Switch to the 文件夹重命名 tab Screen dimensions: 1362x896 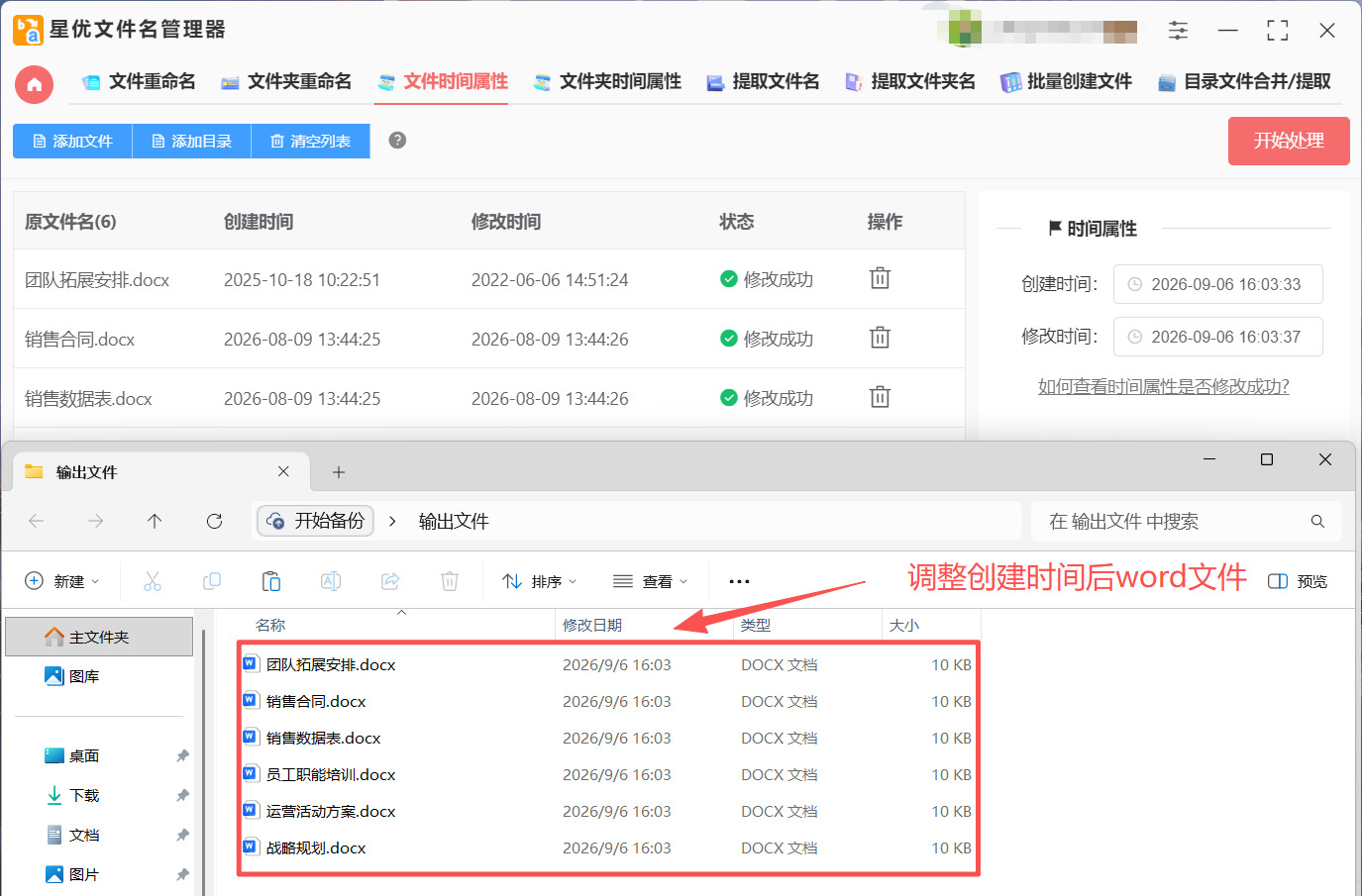click(286, 81)
